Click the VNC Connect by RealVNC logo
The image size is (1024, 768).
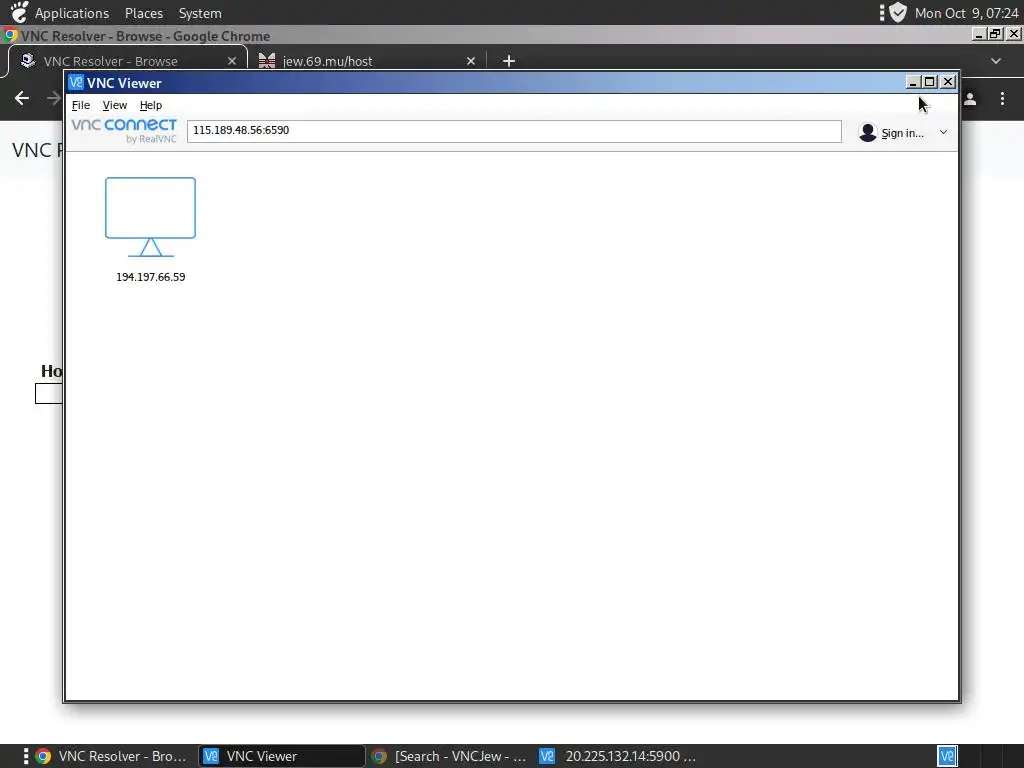[123, 131]
